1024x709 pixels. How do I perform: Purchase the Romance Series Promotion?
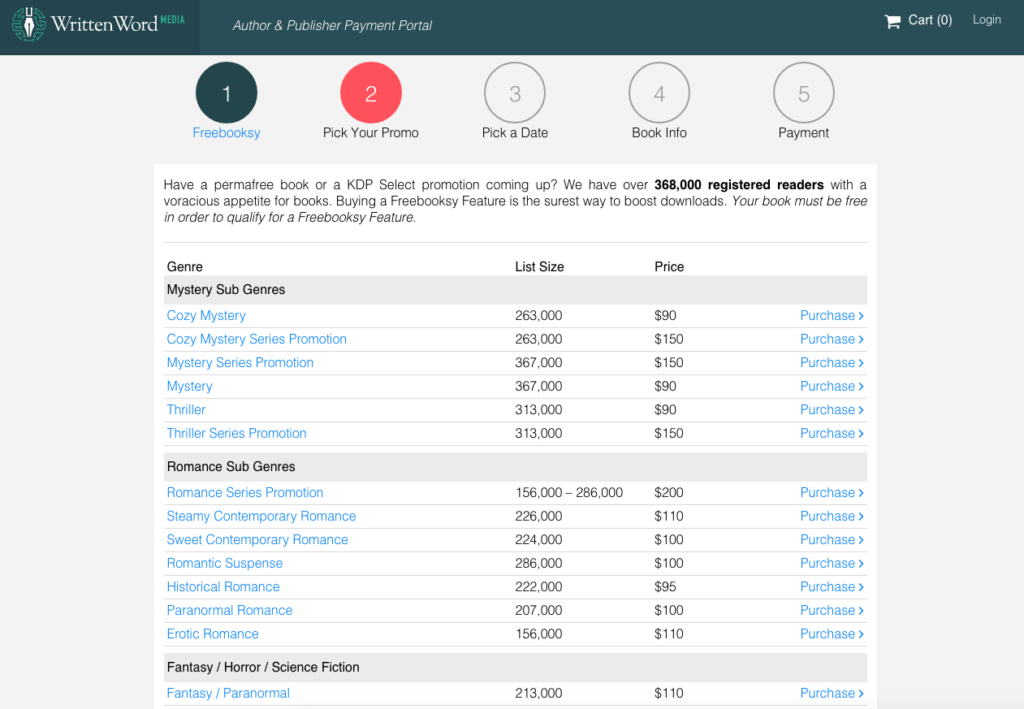coord(831,492)
